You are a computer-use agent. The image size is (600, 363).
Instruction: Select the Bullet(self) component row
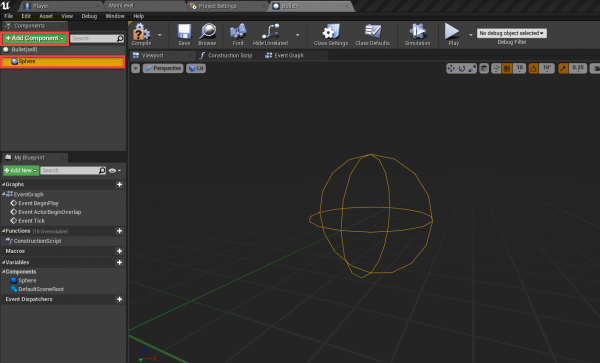(x=63, y=49)
